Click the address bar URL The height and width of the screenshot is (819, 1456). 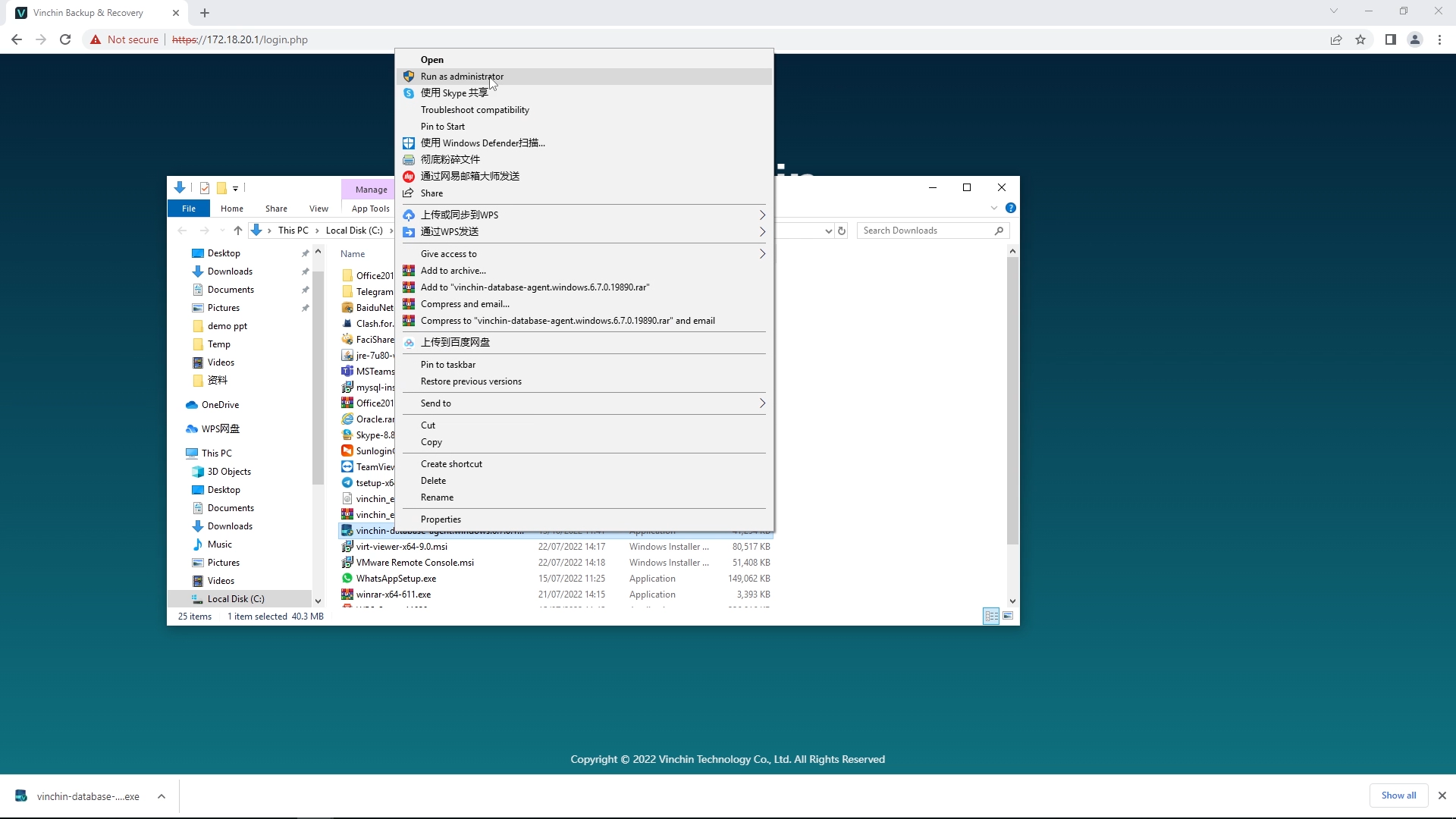pyautogui.click(x=240, y=39)
